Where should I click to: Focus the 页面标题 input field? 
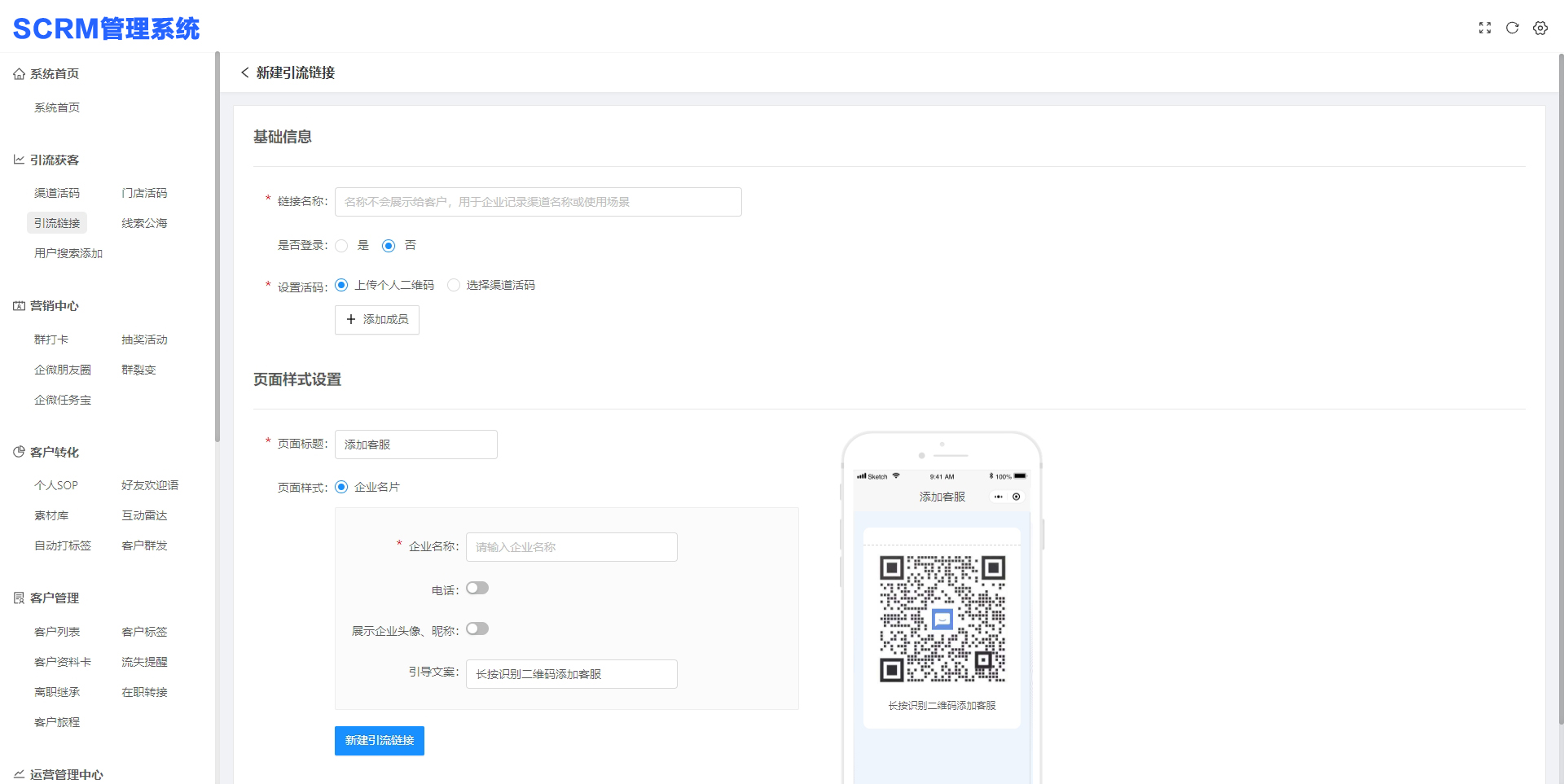coord(416,445)
